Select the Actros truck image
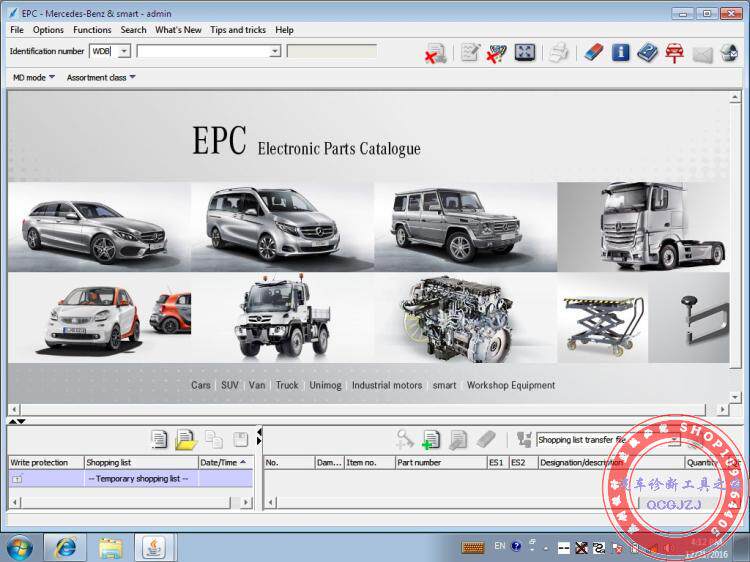Image resolution: width=750 pixels, height=562 pixels. click(643, 227)
